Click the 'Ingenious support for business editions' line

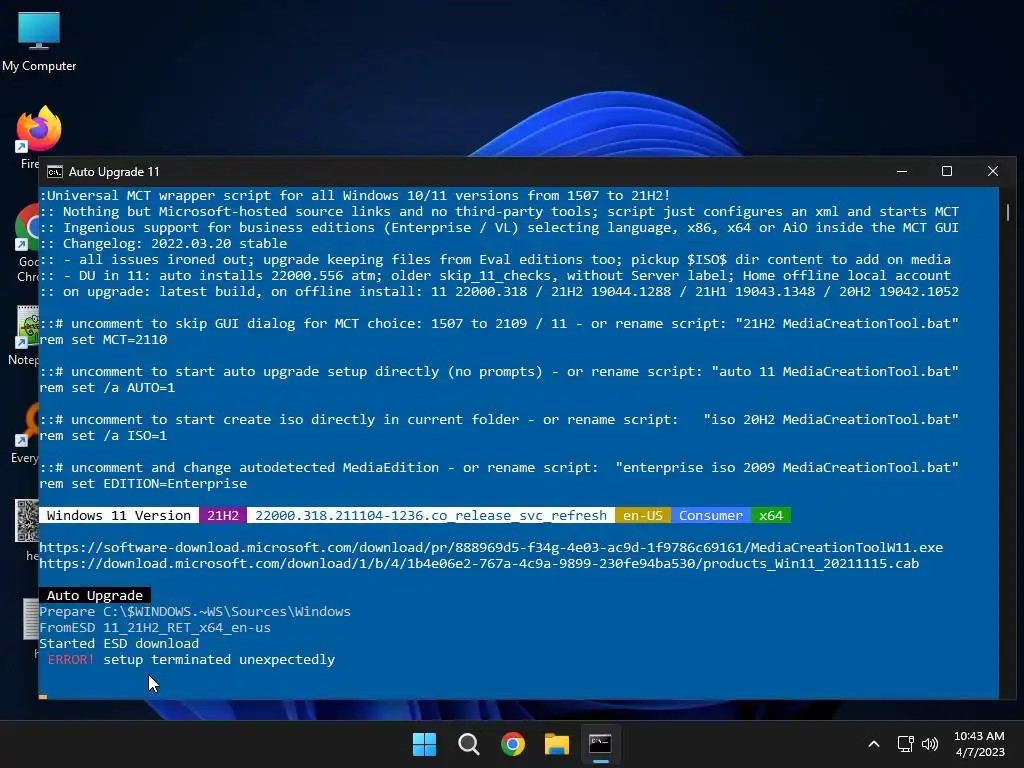(499, 227)
